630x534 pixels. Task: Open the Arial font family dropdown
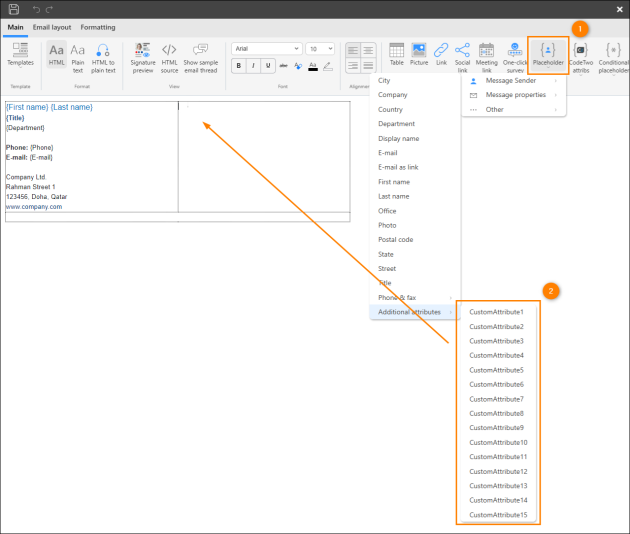tap(266, 49)
